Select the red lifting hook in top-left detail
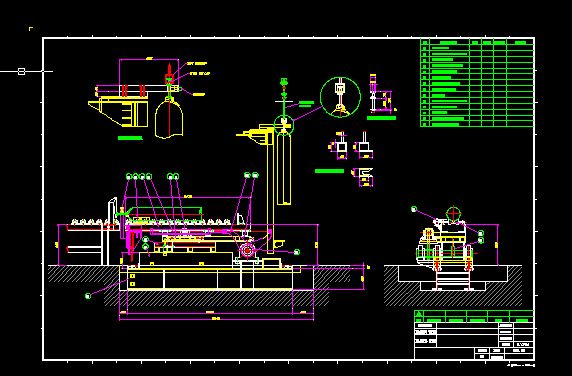This screenshot has width=572, height=376. click(169, 74)
